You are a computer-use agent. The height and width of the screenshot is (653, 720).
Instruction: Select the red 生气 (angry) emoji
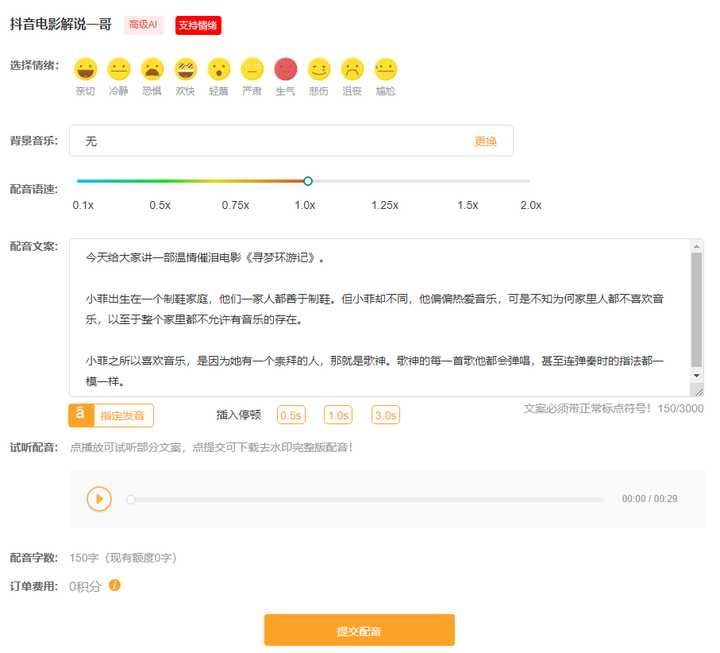pyautogui.click(x=286, y=69)
